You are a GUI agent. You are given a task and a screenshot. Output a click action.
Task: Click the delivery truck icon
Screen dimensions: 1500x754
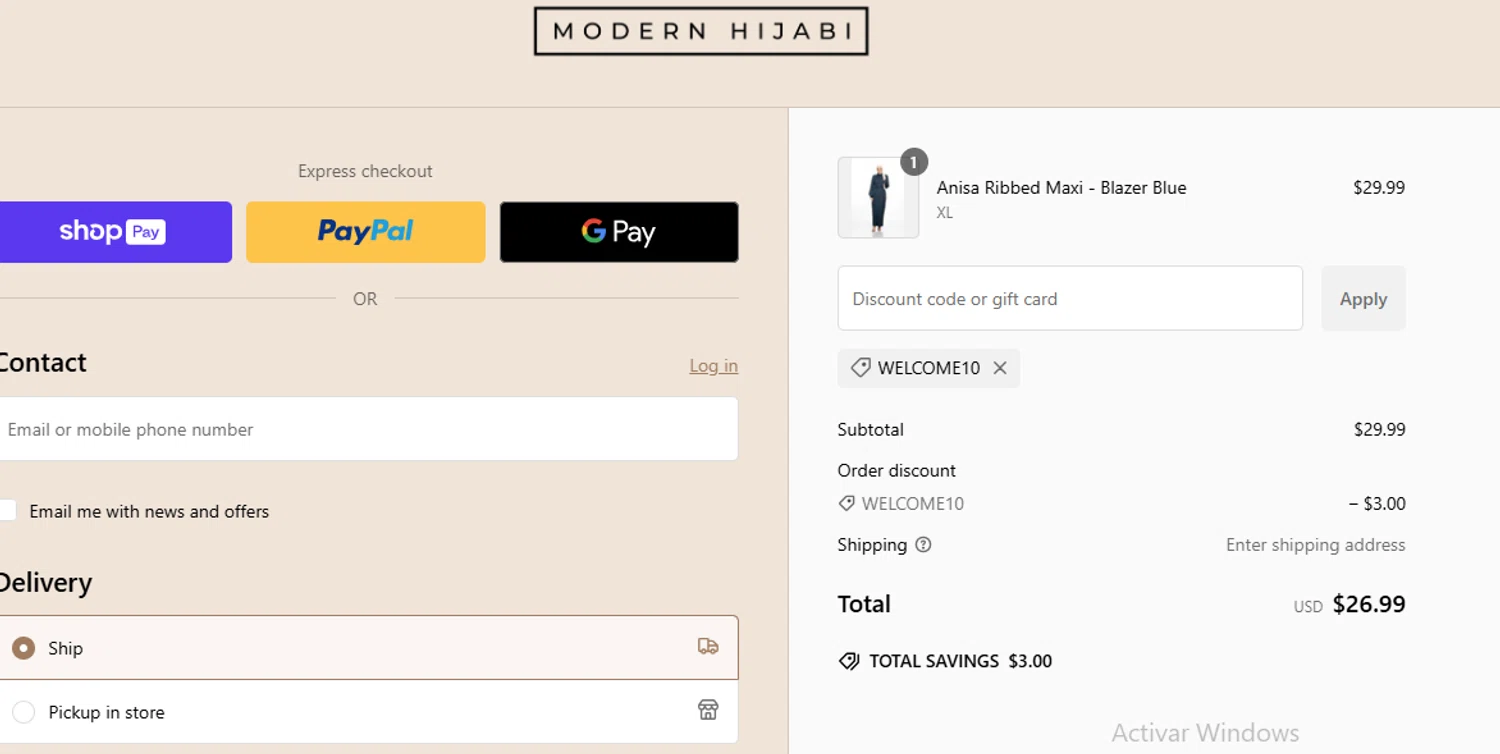click(x=708, y=647)
